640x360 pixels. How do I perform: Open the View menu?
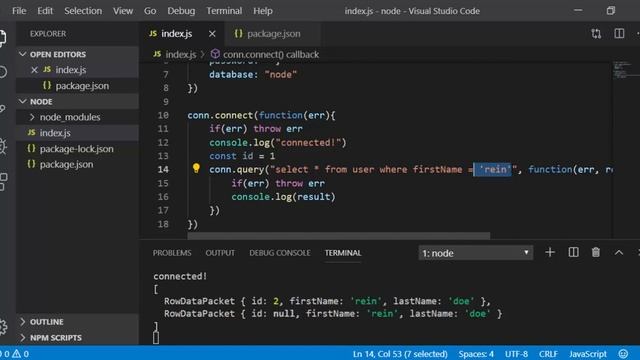[123, 11]
